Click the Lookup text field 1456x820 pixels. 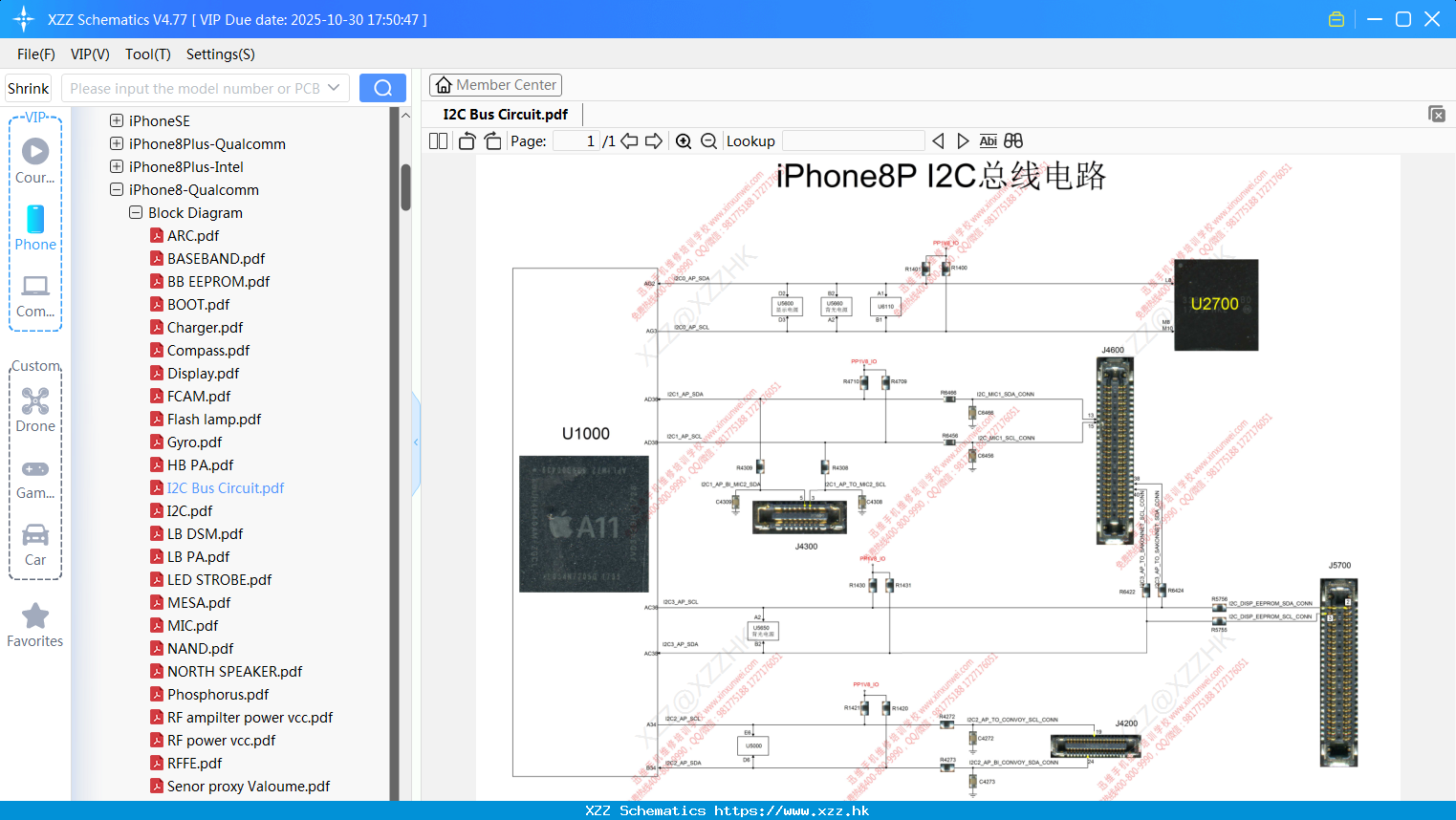pyautogui.click(x=854, y=141)
